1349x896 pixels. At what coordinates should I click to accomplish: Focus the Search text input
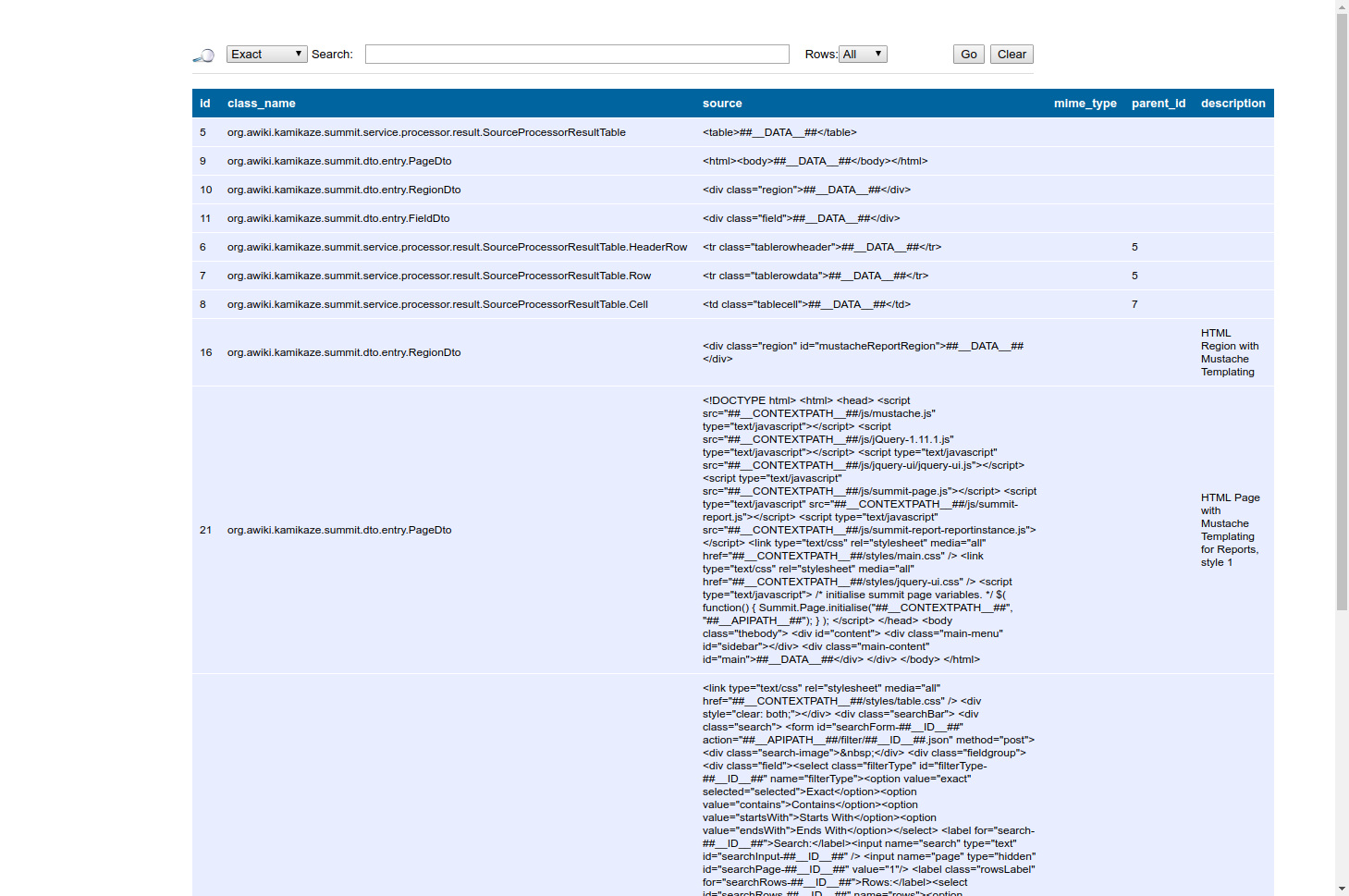[x=577, y=55]
